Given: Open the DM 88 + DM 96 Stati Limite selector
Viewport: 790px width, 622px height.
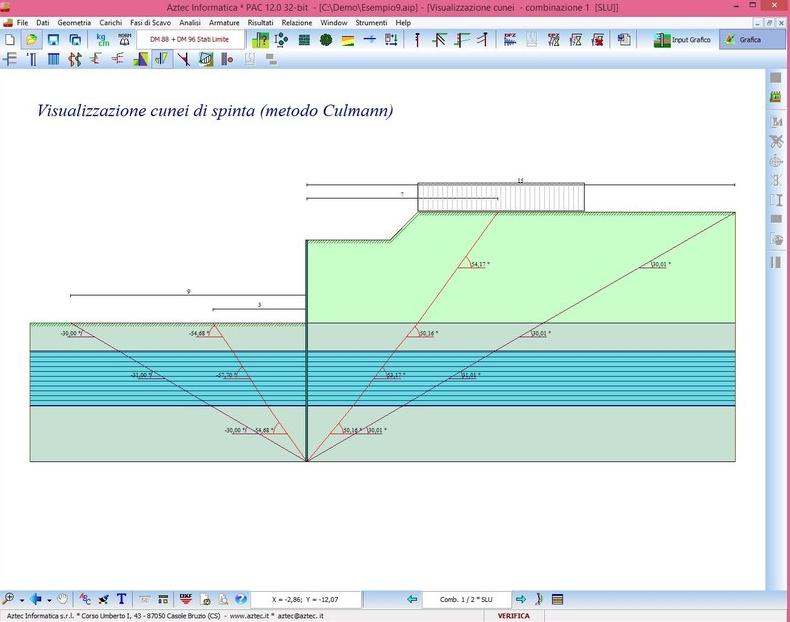Looking at the screenshot, I should pyautogui.click(x=190, y=40).
